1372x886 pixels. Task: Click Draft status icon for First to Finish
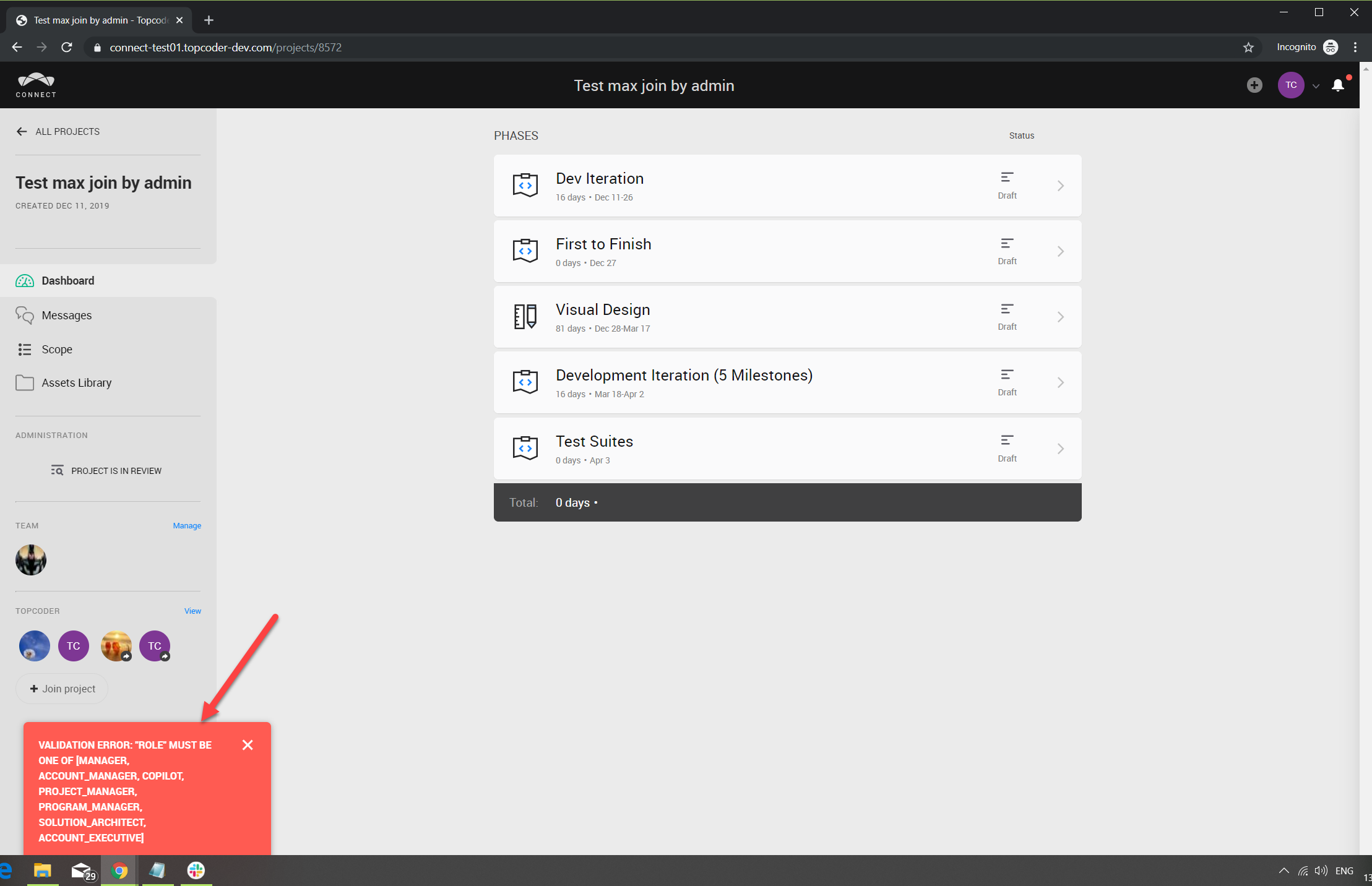[1007, 244]
